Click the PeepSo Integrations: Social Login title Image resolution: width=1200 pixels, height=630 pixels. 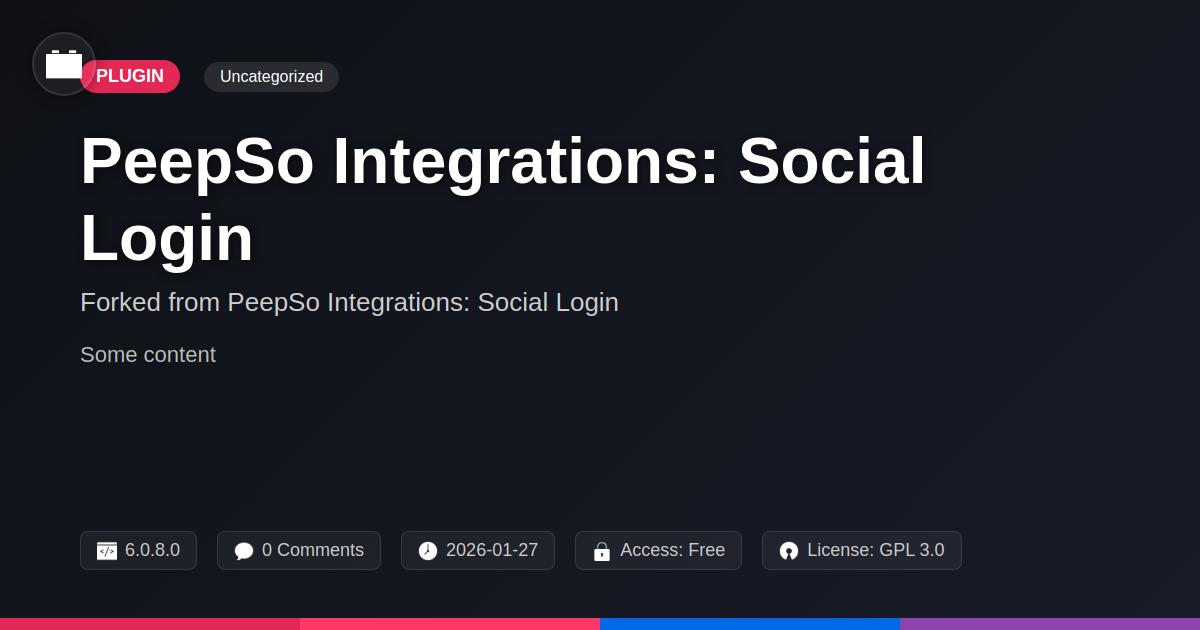(503, 199)
